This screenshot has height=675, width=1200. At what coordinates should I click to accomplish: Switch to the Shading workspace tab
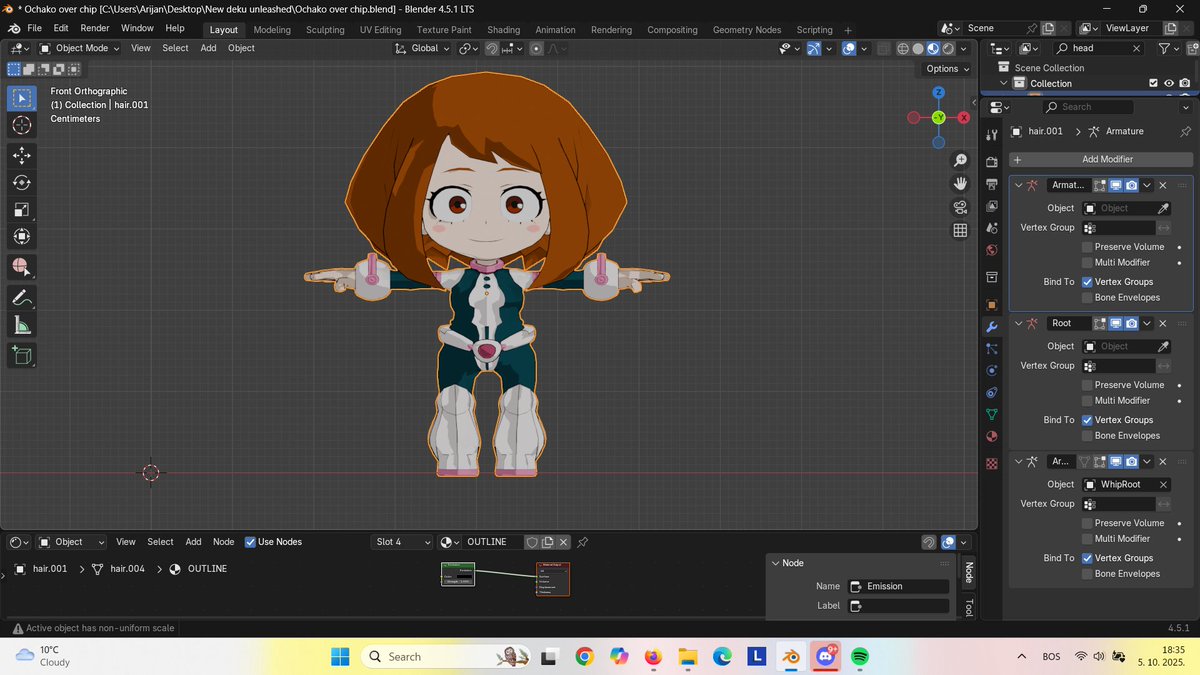(503, 30)
